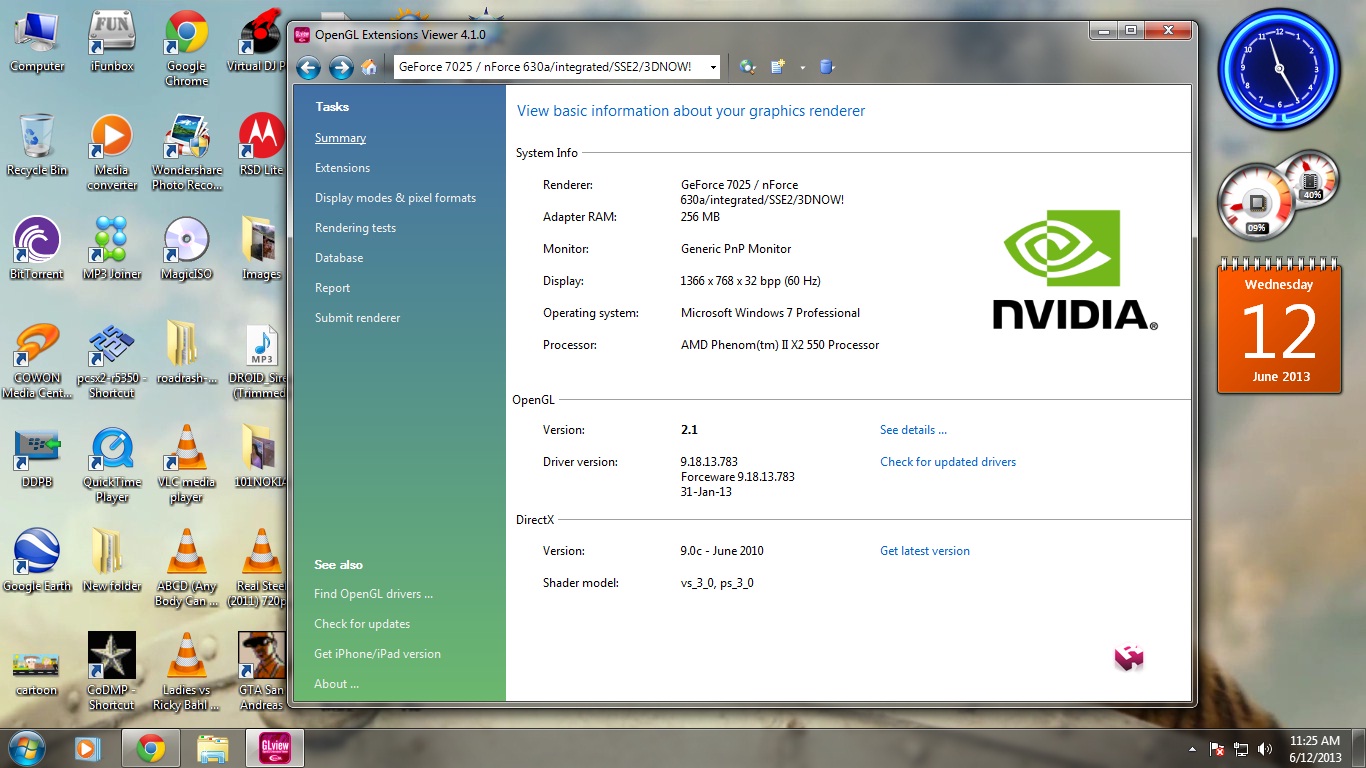Viewport: 1366px width, 768px height.
Task: Click the new report note icon
Action: click(778, 67)
